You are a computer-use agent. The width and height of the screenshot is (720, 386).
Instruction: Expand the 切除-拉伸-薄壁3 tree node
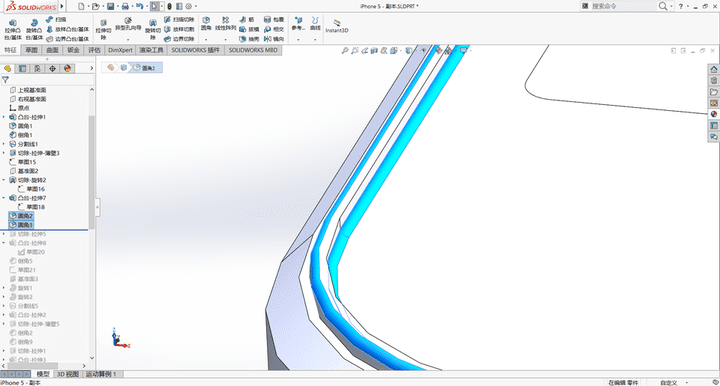(x=4, y=153)
